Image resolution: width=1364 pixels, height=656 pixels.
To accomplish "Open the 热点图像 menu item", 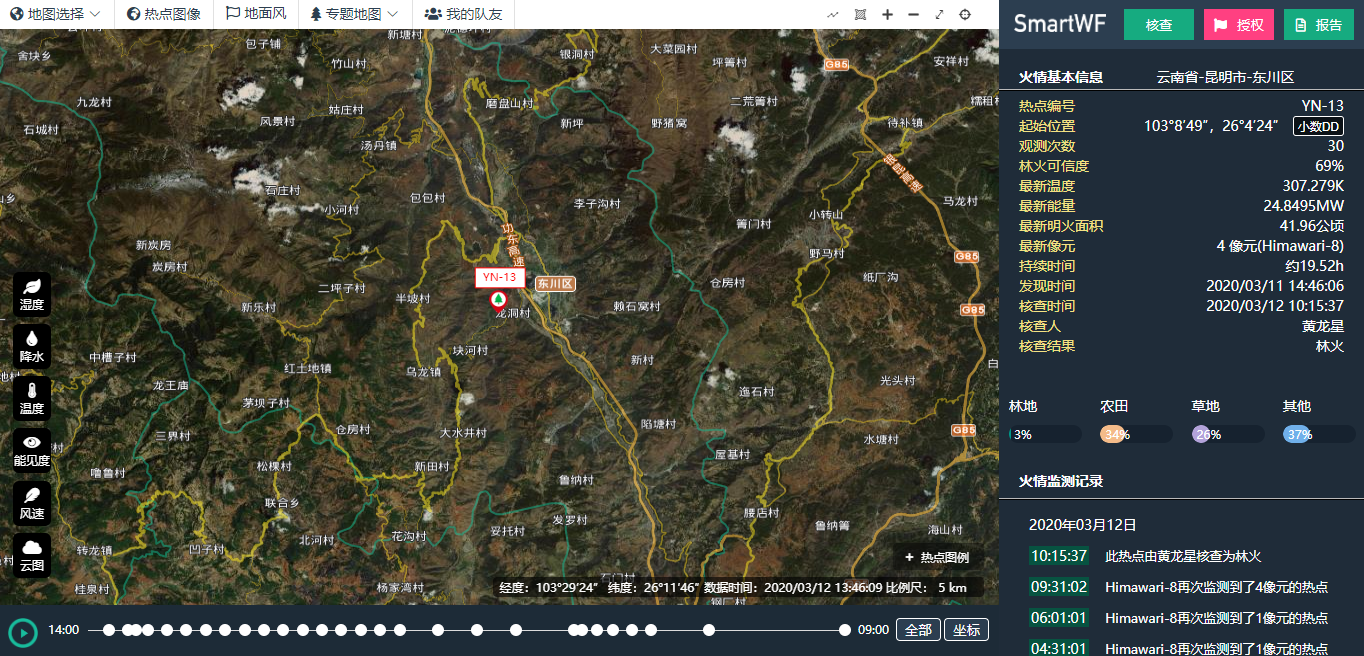I will (164, 14).
